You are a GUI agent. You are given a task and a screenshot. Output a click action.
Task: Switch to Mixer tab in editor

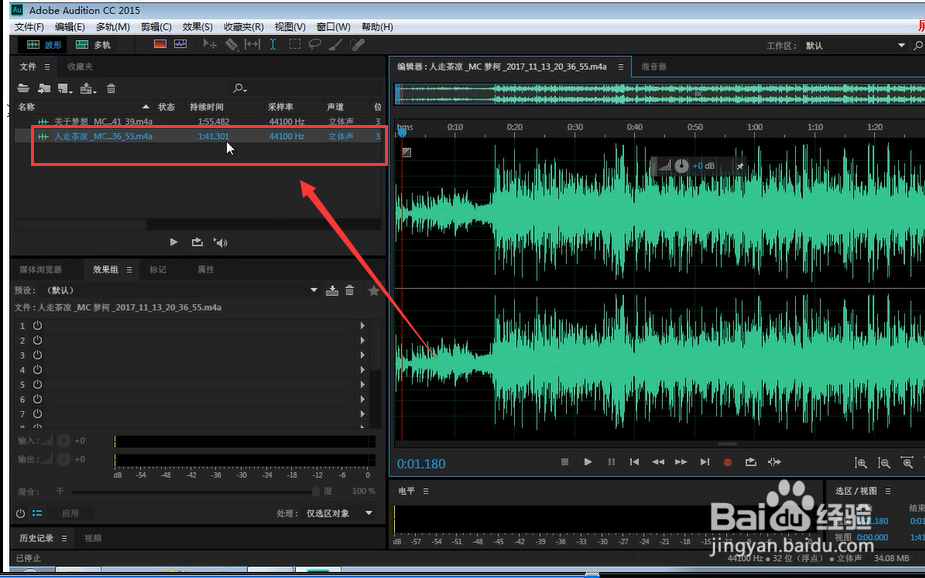click(x=654, y=67)
